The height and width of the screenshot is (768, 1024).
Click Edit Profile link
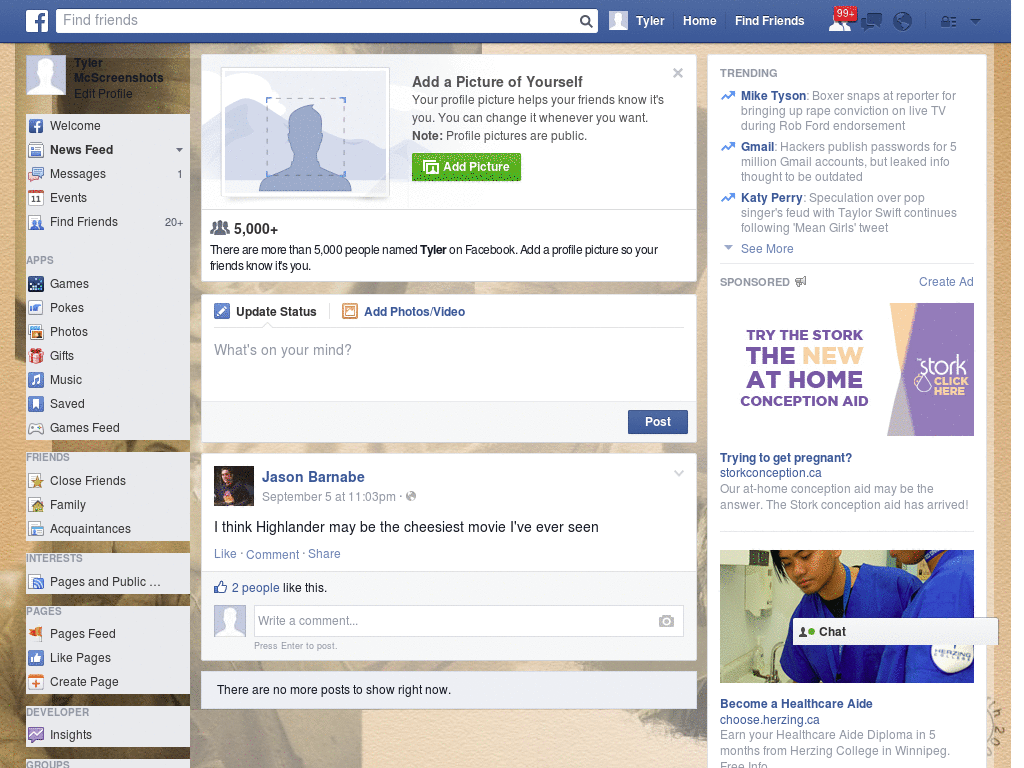(103, 94)
